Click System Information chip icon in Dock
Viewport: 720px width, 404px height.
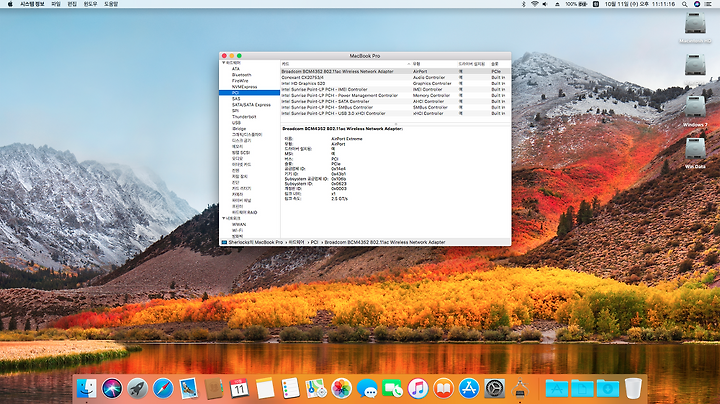520,388
